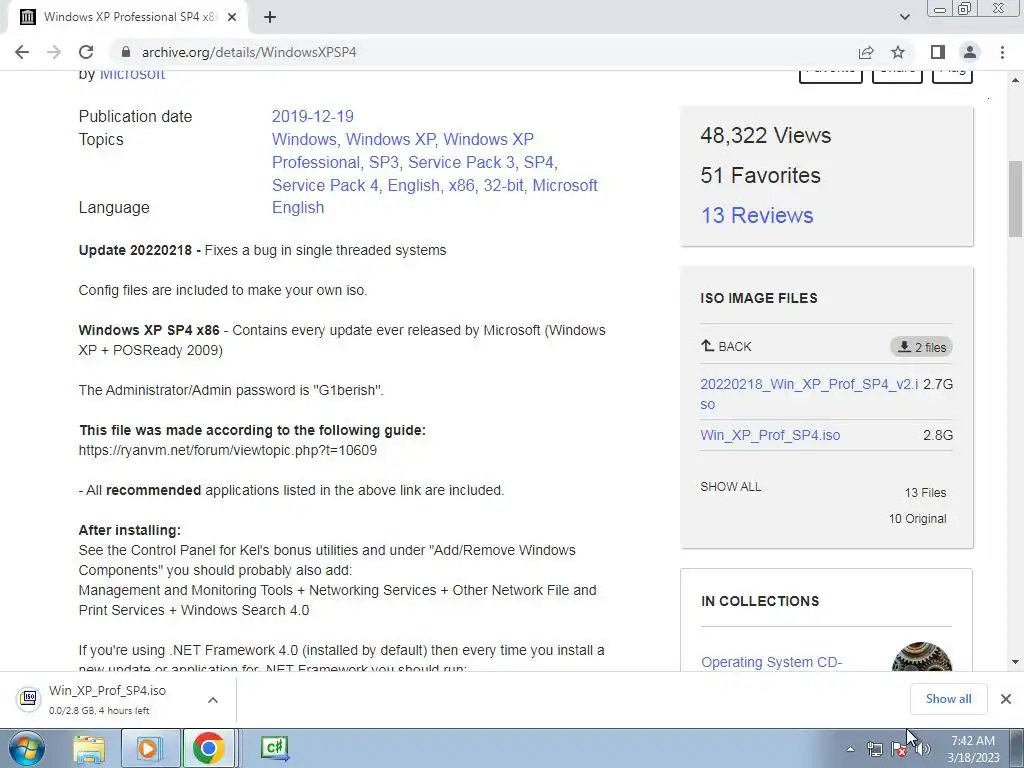This screenshot has height=768, width=1024.
Task: Show hidden tray icons arrow
Action: [x=850, y=749]
